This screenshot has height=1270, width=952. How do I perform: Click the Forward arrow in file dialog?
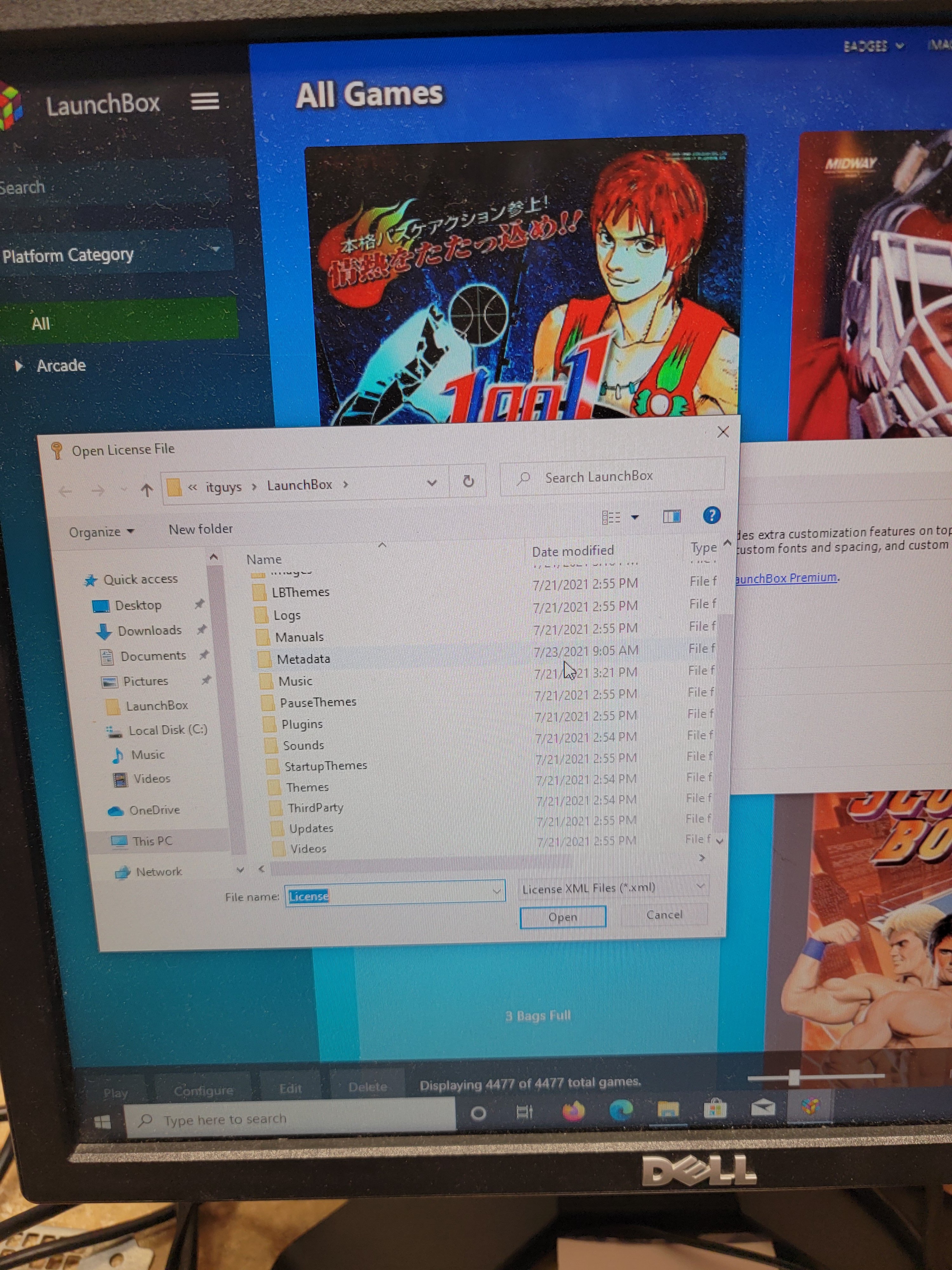[x=98, y=491]
